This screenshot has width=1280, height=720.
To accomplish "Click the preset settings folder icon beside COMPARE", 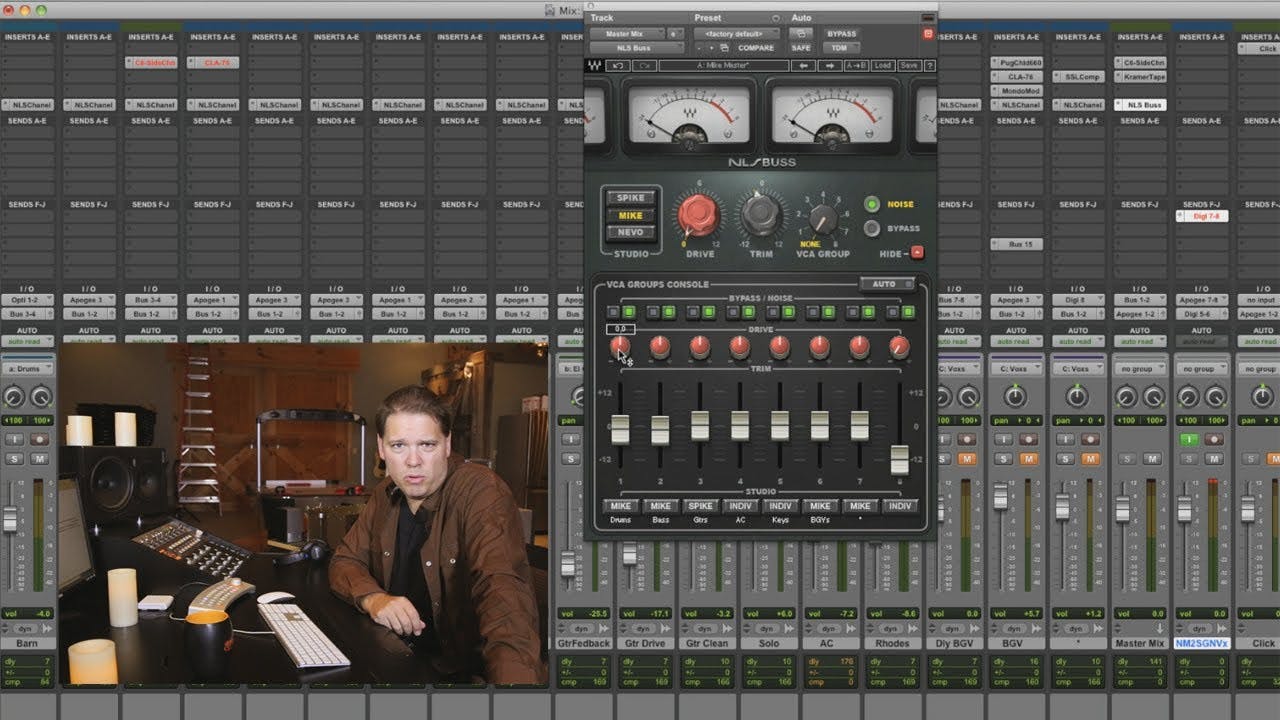I will [x=723, y=48].
